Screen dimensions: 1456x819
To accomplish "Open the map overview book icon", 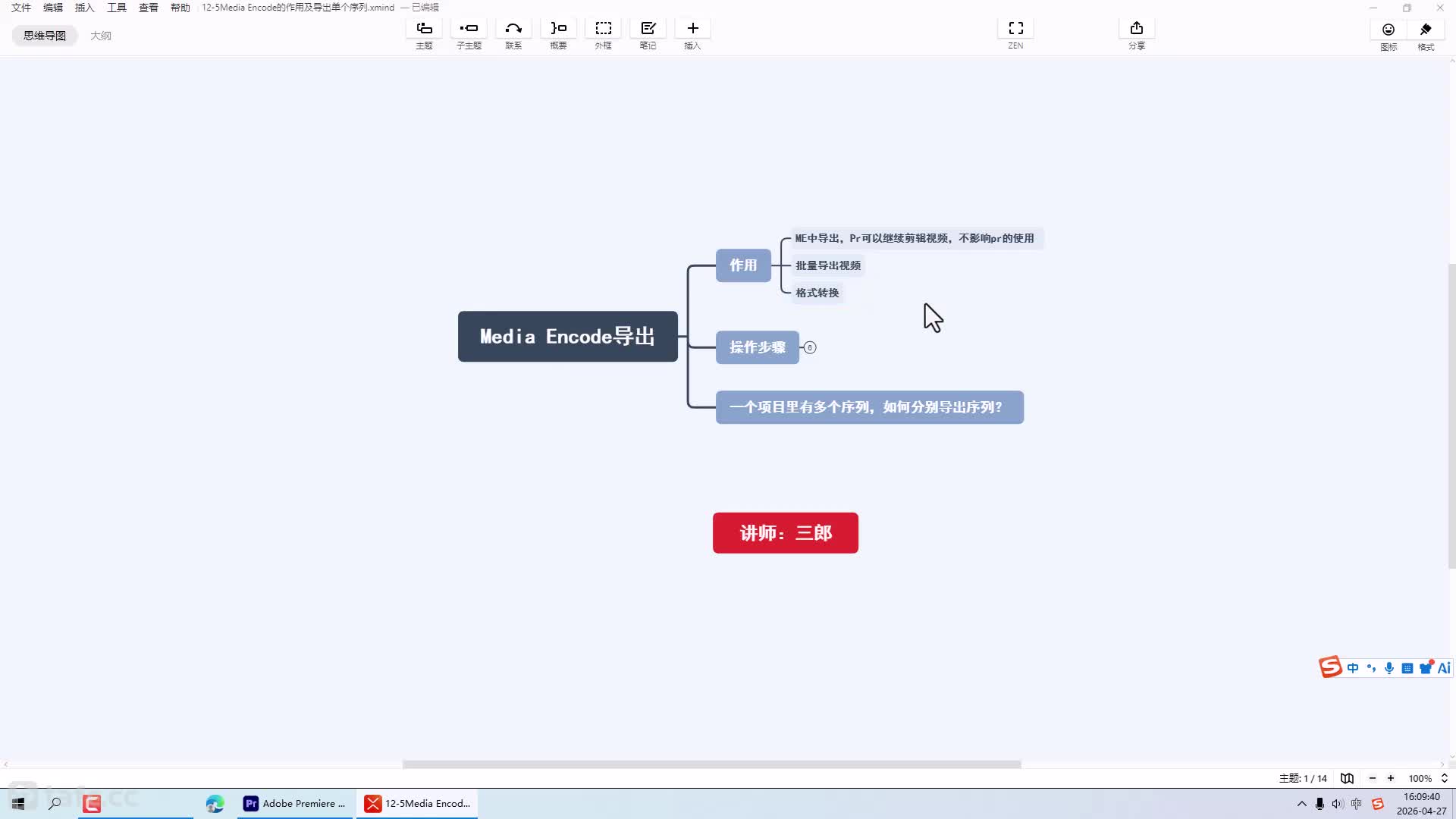I will pos(1347,778).
